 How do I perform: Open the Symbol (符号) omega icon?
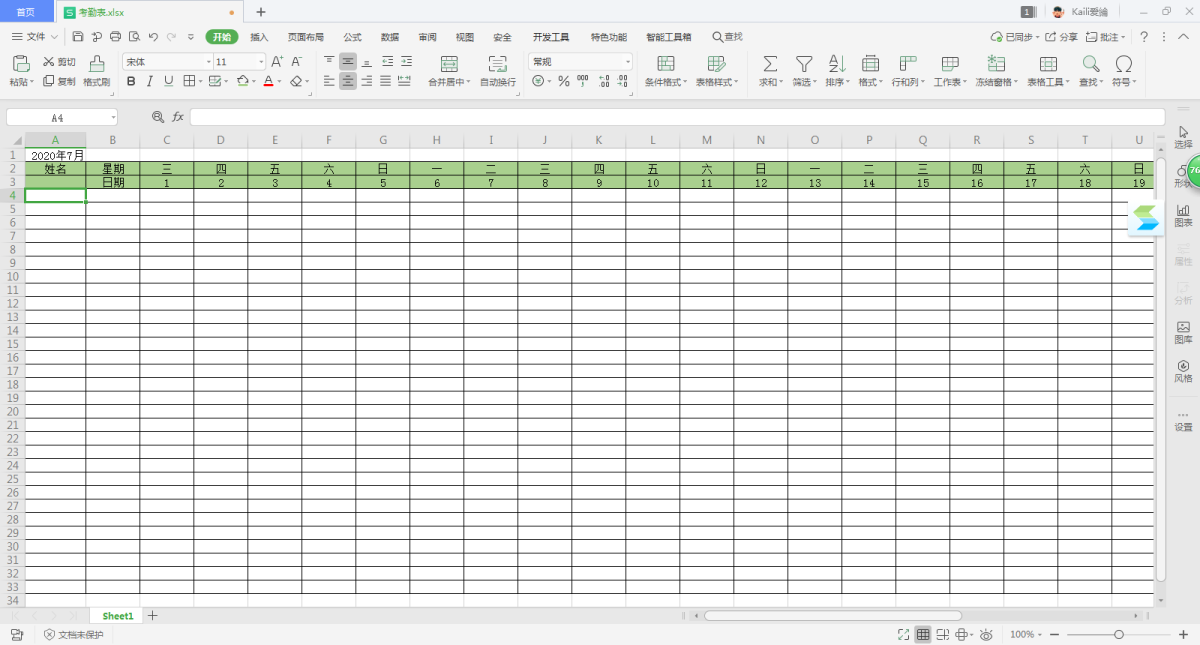(1124, 64)
